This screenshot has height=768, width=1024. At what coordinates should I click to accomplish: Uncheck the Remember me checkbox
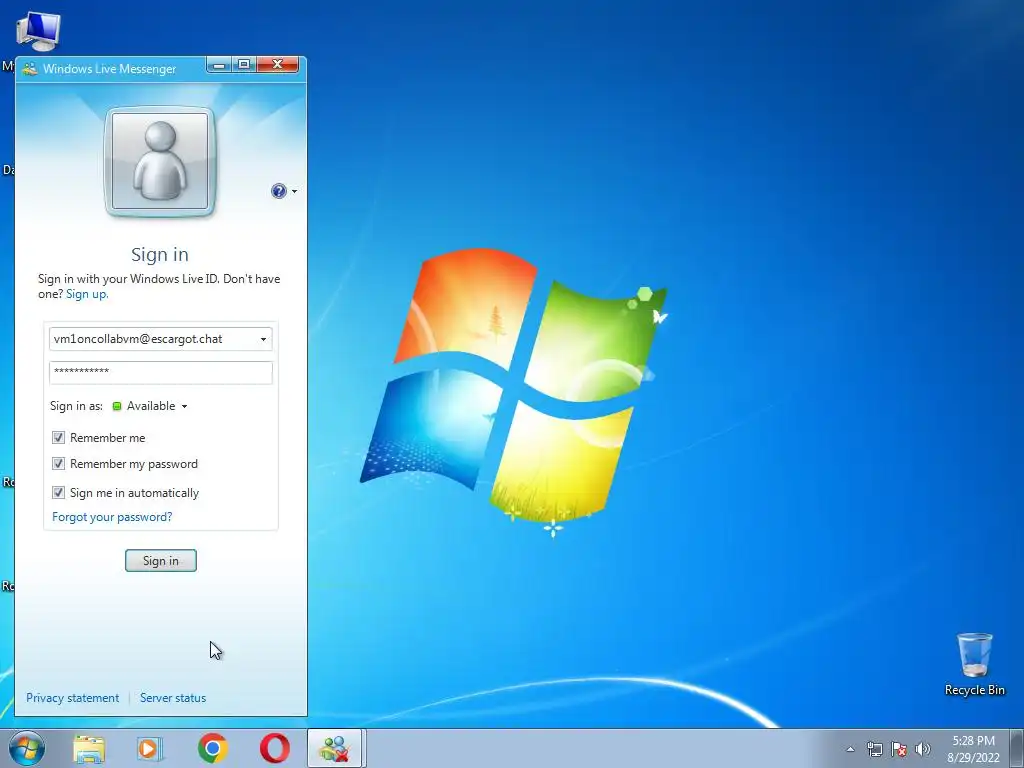pyautogui.click(x=58, y=438)
